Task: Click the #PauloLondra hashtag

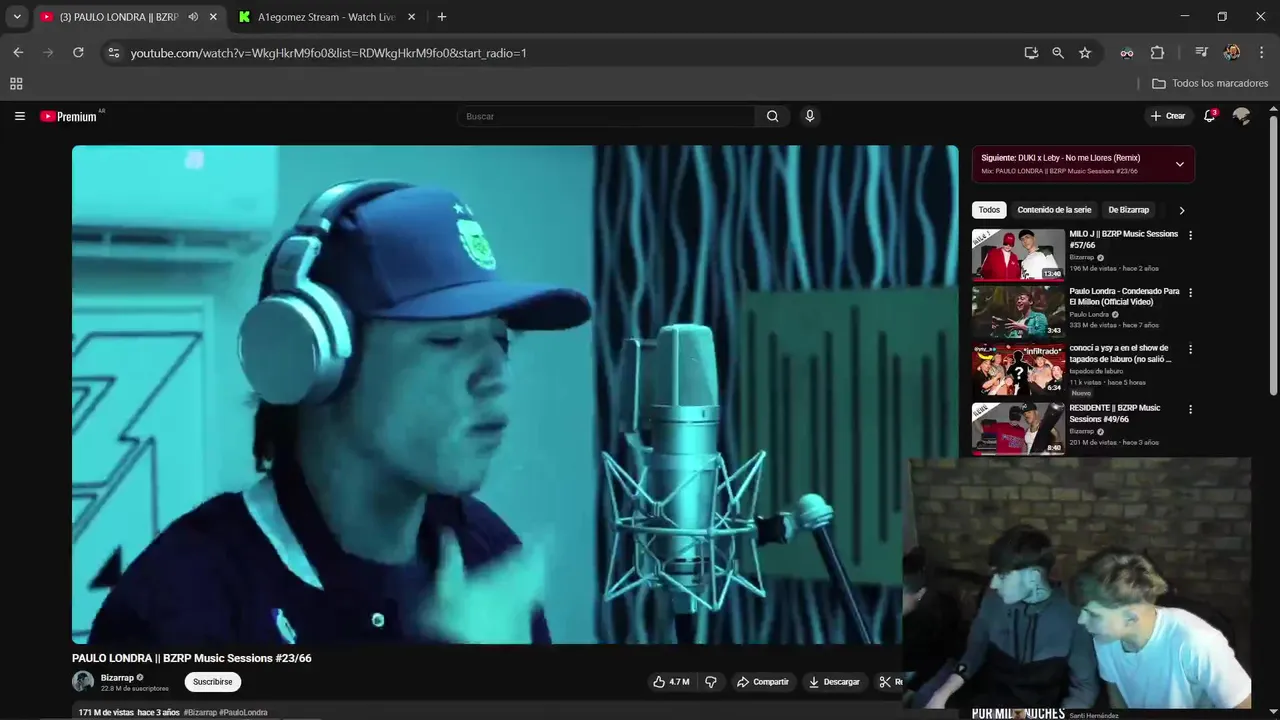Action: 243,713
